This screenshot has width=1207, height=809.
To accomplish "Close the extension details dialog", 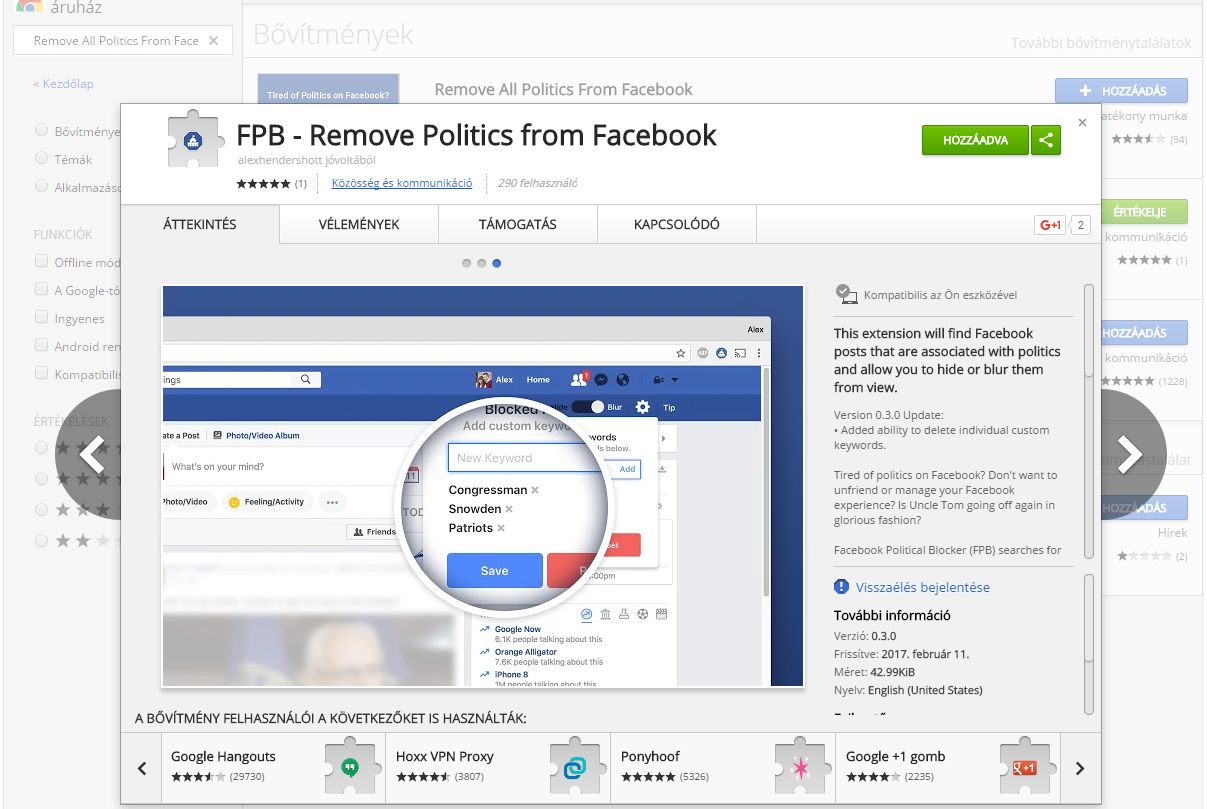I will point(1082,122).
